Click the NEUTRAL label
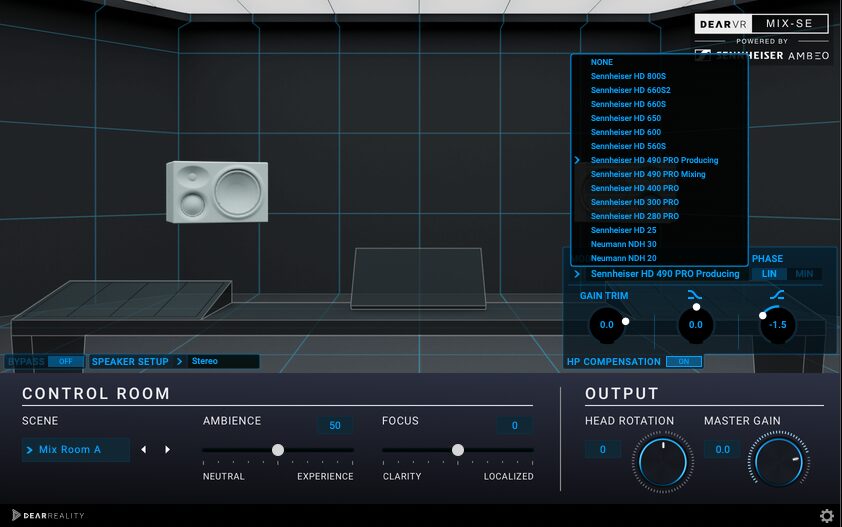This screenshot has height=527, width=842. pos(223,476)
